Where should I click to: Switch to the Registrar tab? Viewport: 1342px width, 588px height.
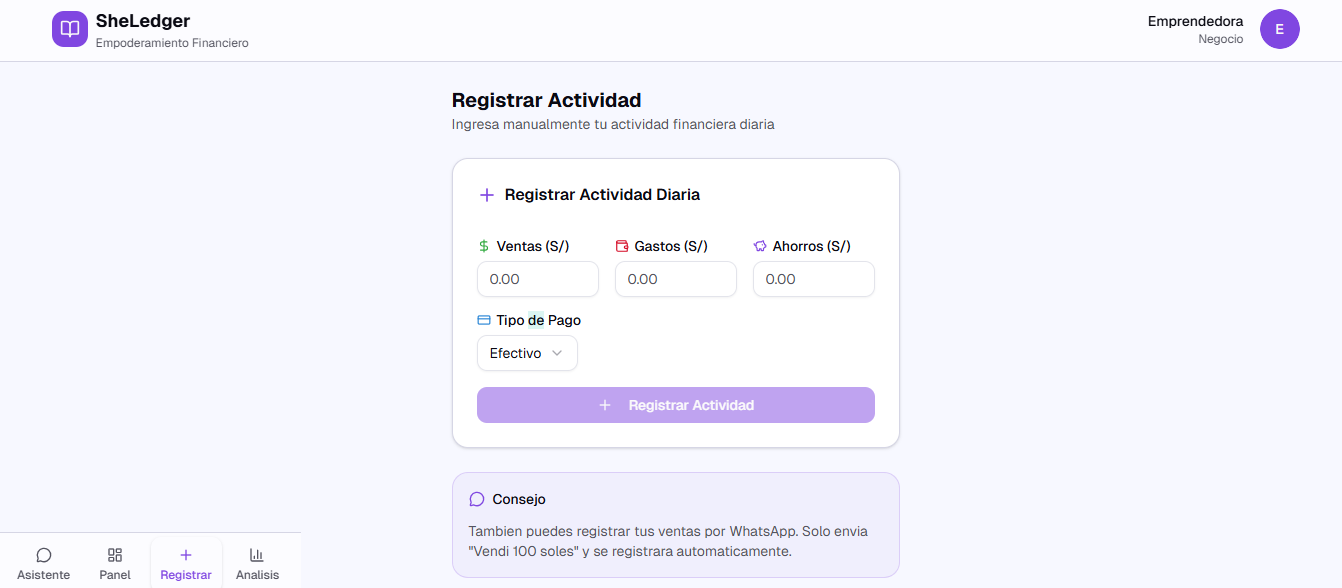[186, 563]
